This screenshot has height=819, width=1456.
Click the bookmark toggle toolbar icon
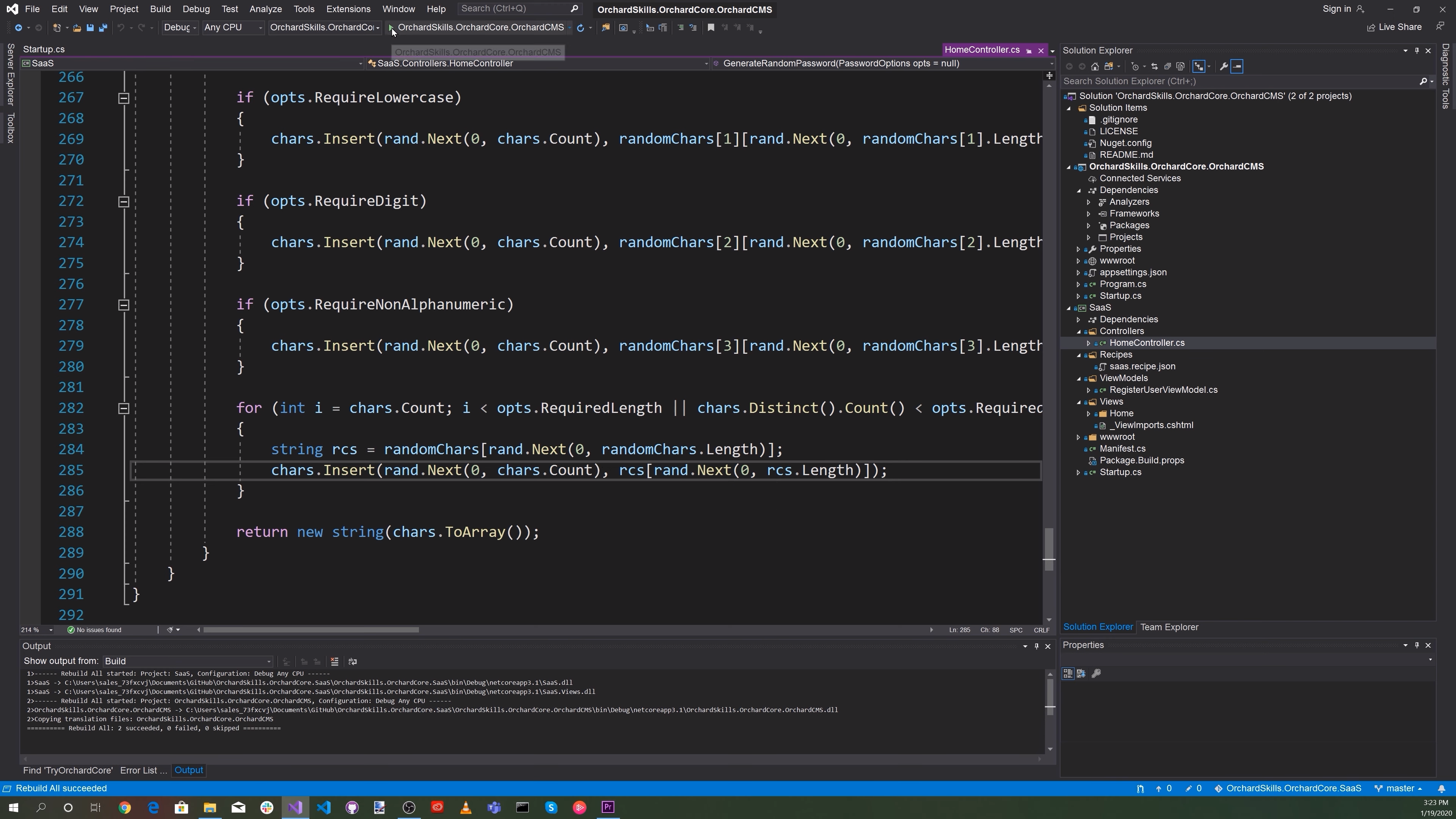click(x=711, y=28)
